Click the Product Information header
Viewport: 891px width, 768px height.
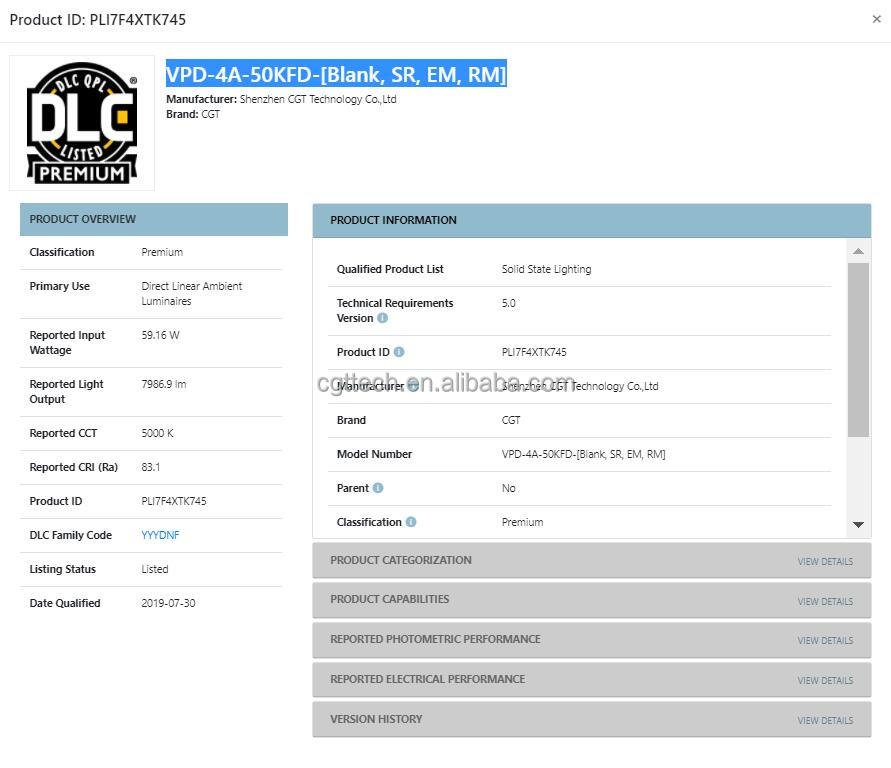(x=592, y=220)
